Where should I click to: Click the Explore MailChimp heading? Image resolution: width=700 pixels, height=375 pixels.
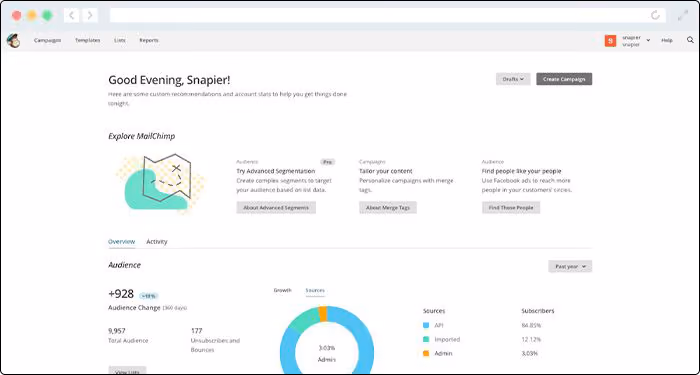[x=142, y=136]
